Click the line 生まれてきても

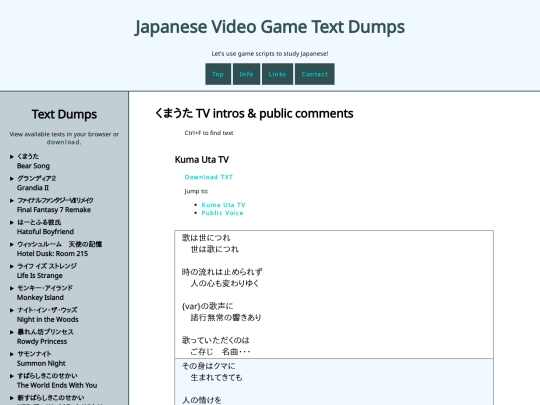(x=216, y=378)
